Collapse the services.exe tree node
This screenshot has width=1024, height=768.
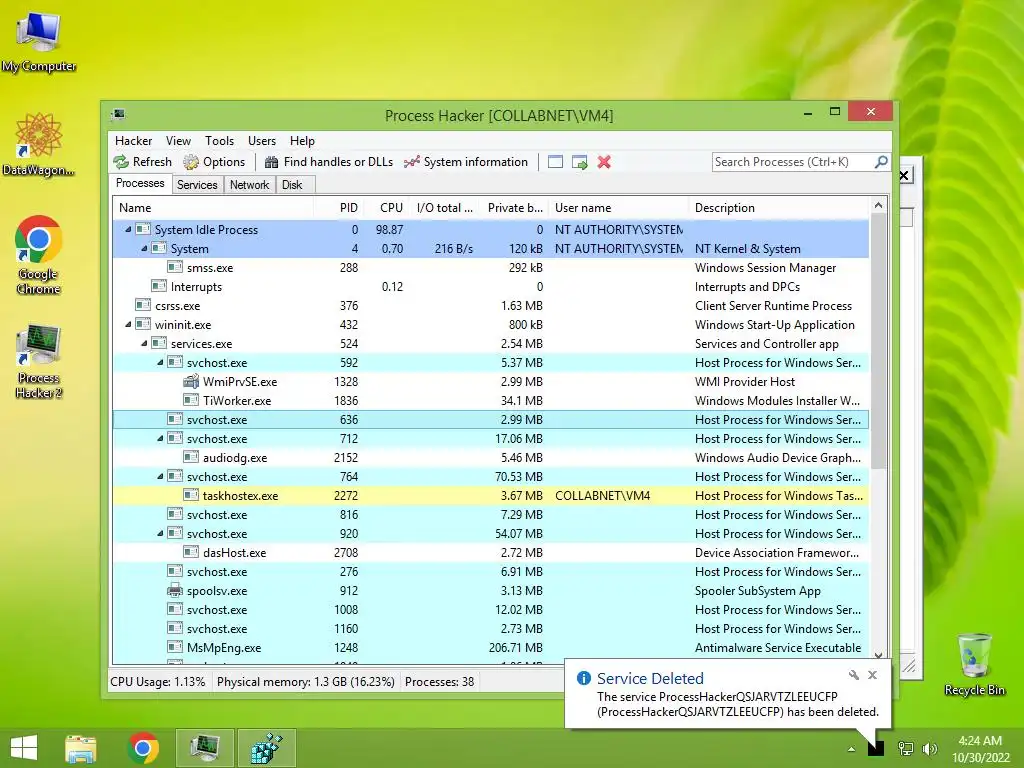click(144, 343)
